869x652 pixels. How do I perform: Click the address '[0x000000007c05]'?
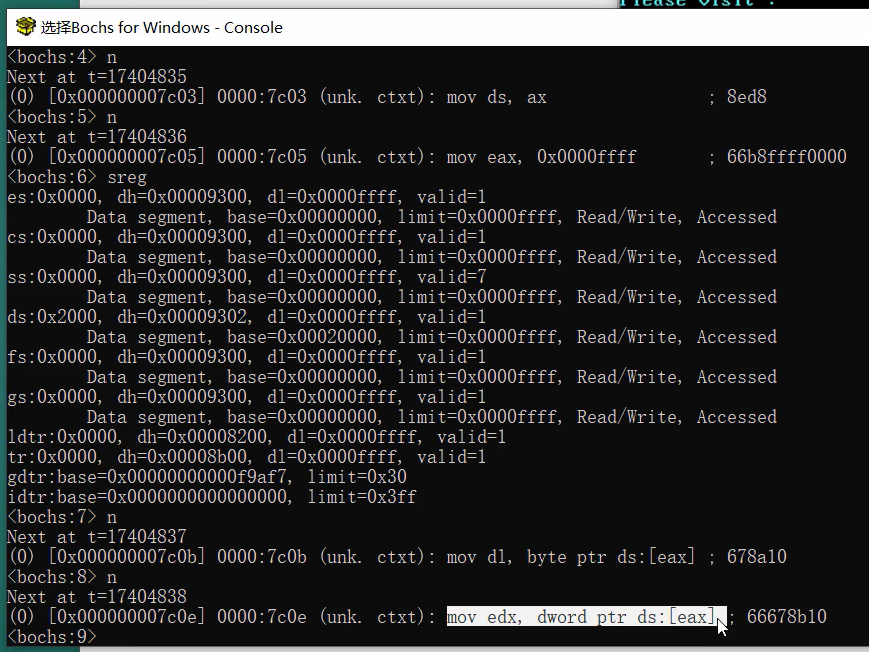click(127, 157)
